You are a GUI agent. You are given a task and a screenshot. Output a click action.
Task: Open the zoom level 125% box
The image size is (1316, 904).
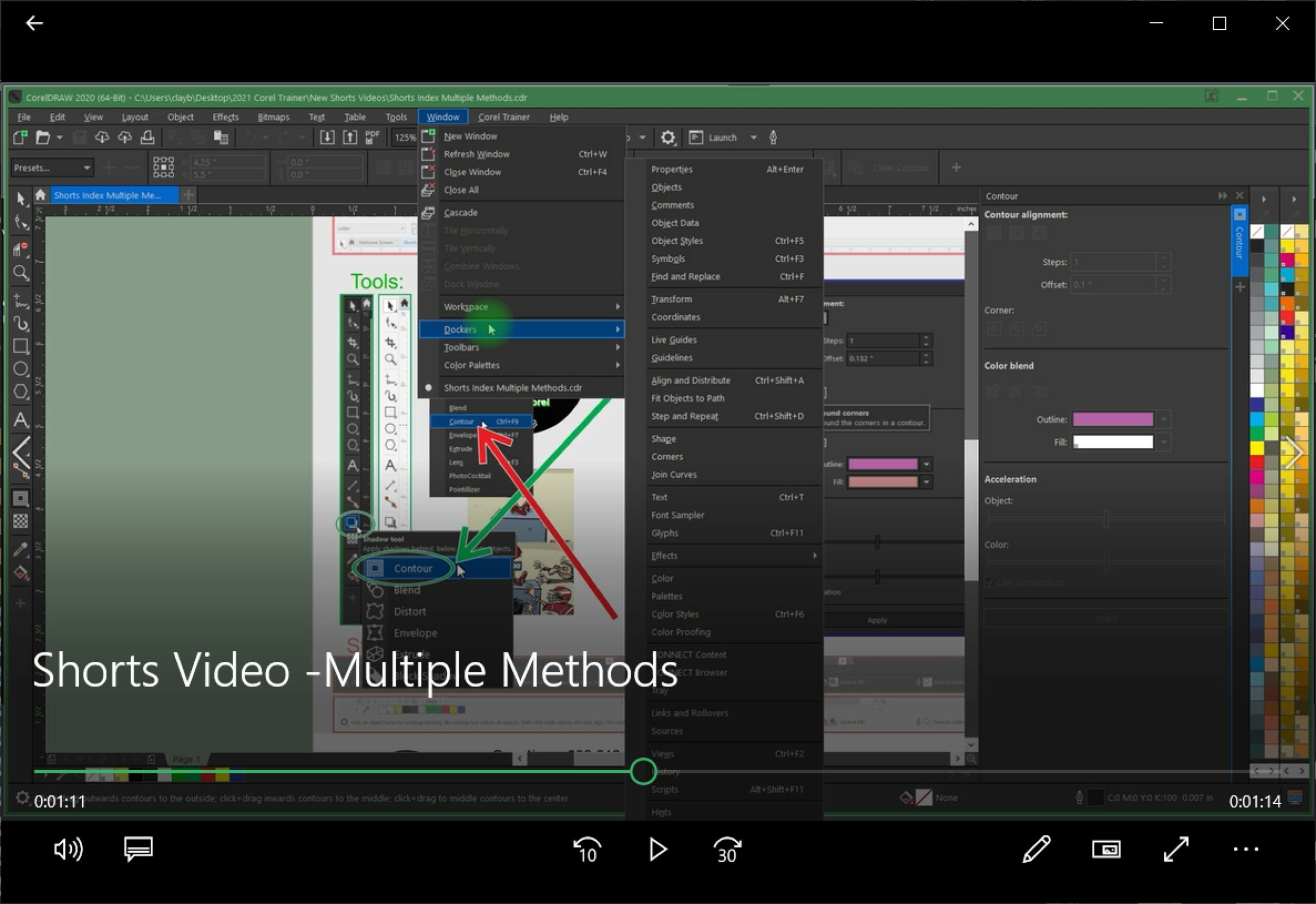coord(405,137)
